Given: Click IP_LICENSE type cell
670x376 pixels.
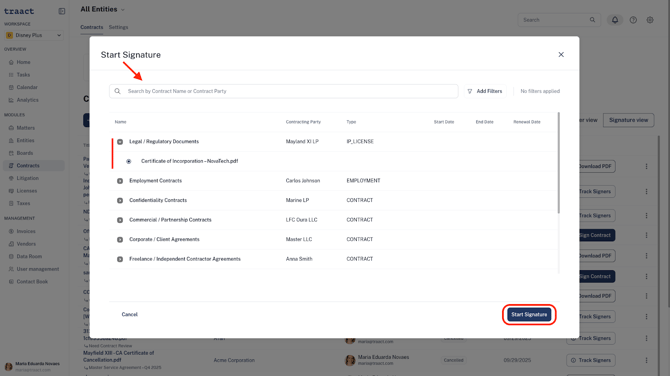Looking at the screenshot, I should (360, 141).
